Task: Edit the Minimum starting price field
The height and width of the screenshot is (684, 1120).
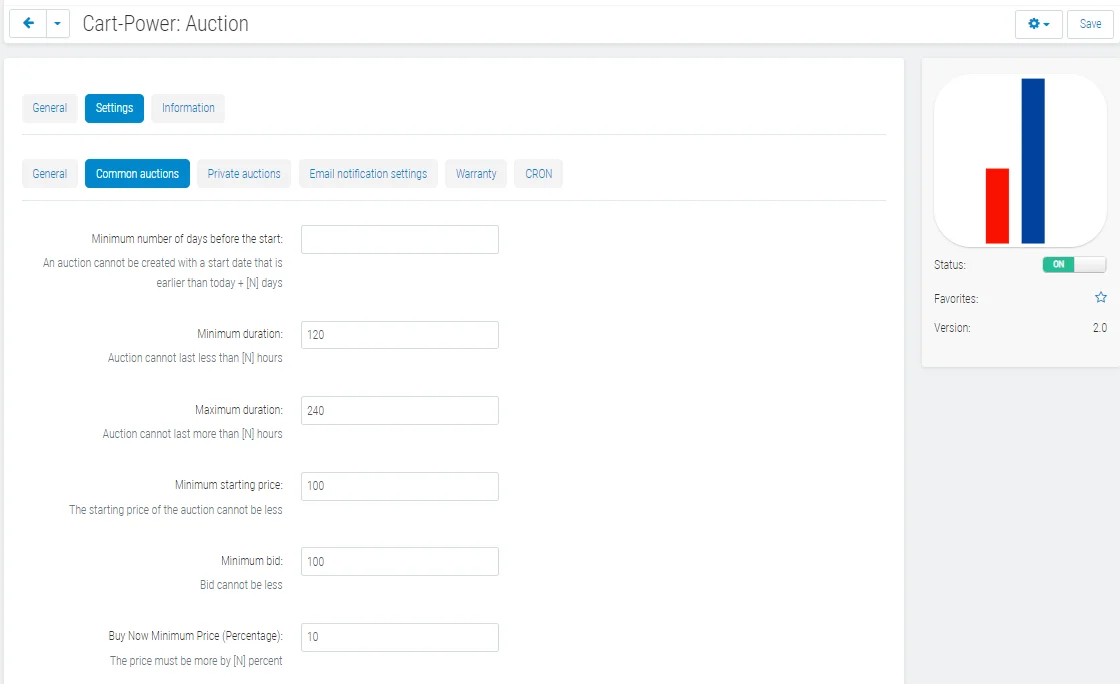Action: tap(400, 486)
